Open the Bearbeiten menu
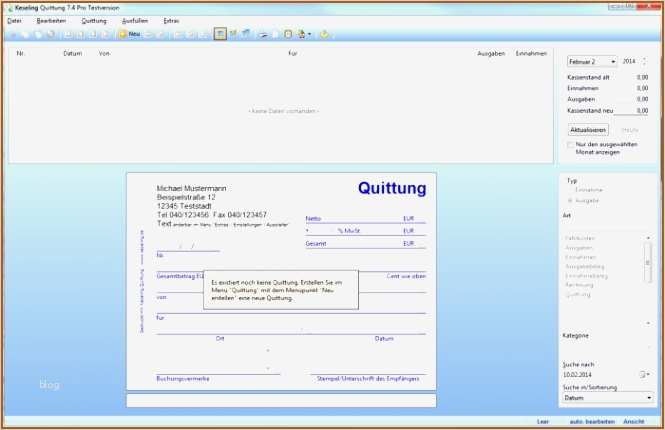665x430 pixels. coord(51,21)
